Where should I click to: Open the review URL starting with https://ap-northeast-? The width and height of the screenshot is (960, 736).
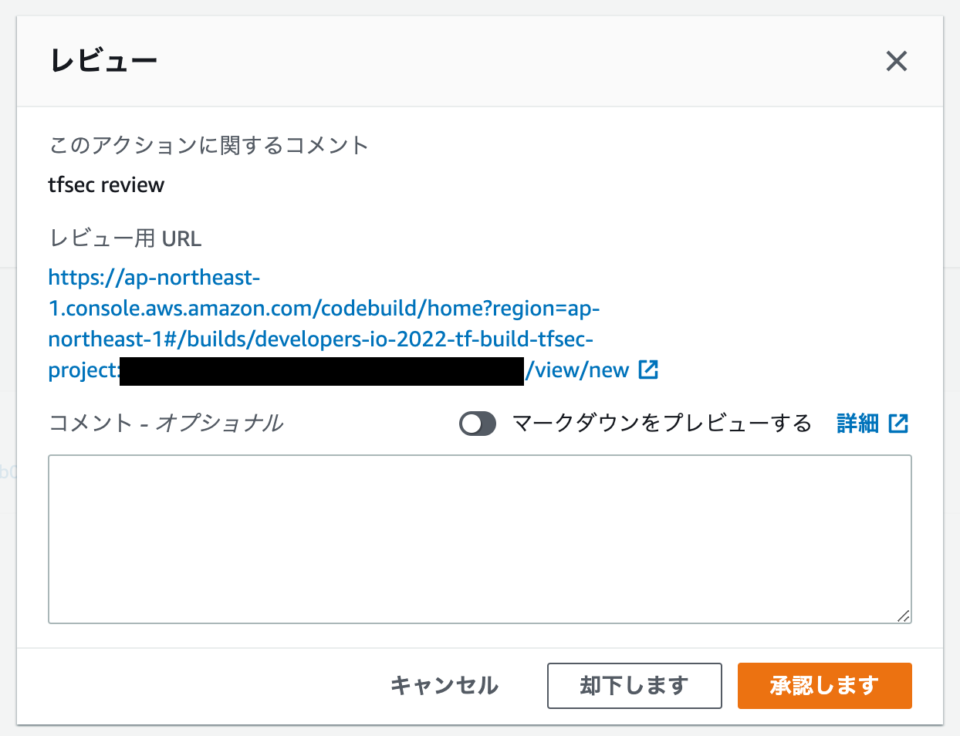pyautogui.click(x=154, y=277)
